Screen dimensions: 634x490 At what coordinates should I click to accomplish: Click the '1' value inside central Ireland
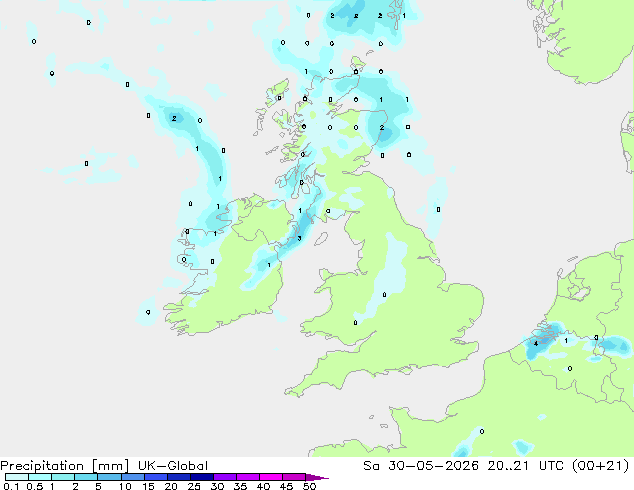[x=269, y=265]
